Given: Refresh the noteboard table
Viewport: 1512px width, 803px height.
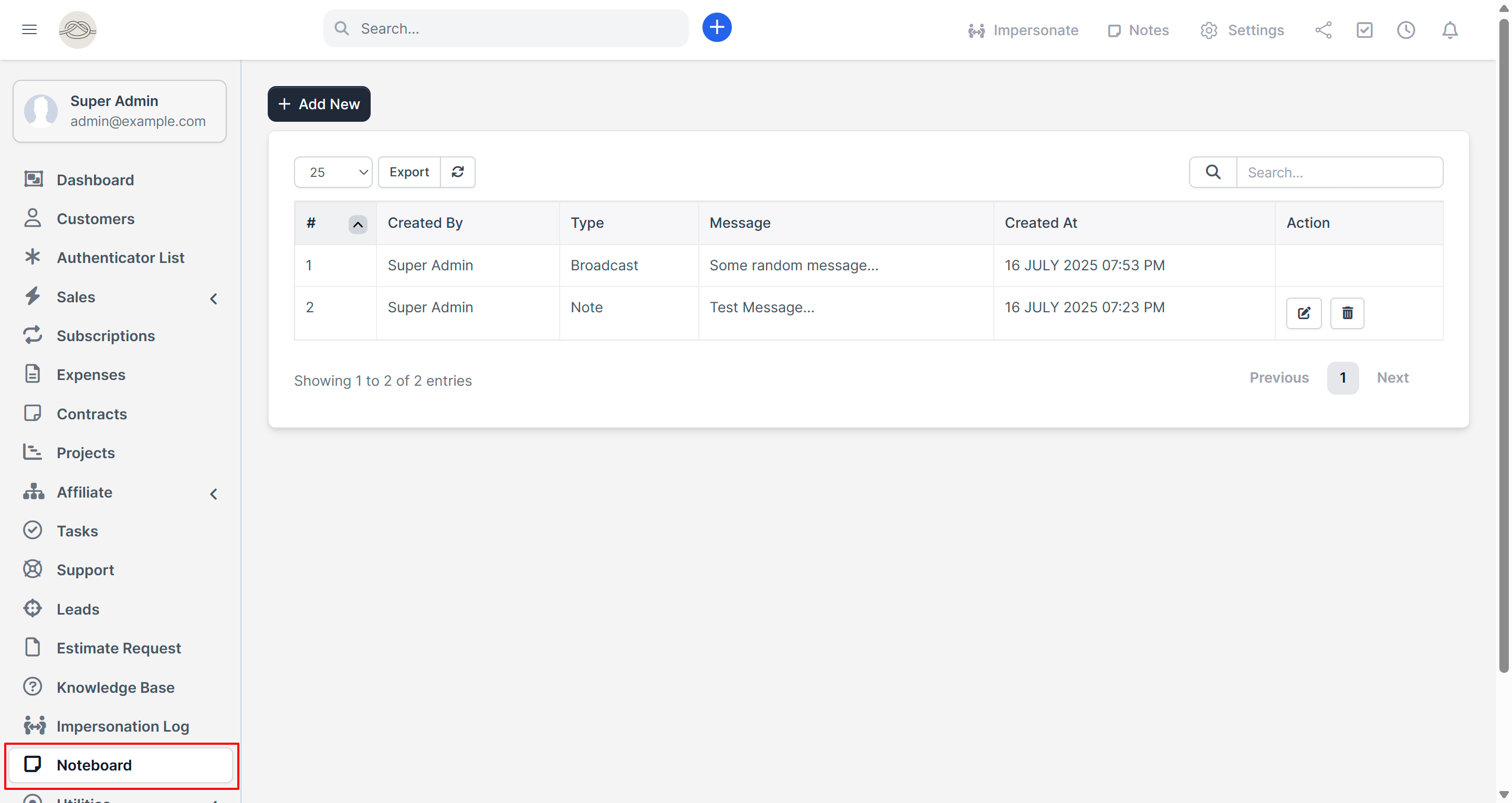Looking at the screenshot, I should pos(458,172).
